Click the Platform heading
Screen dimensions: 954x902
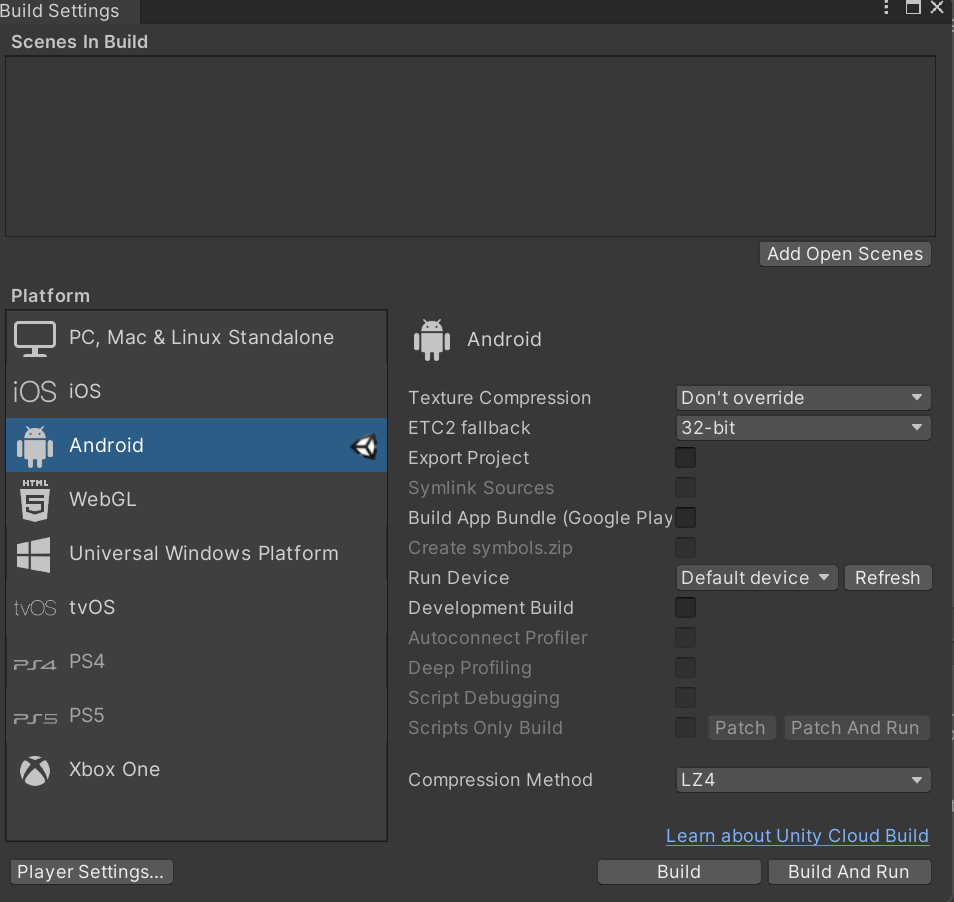pos(50,296)
